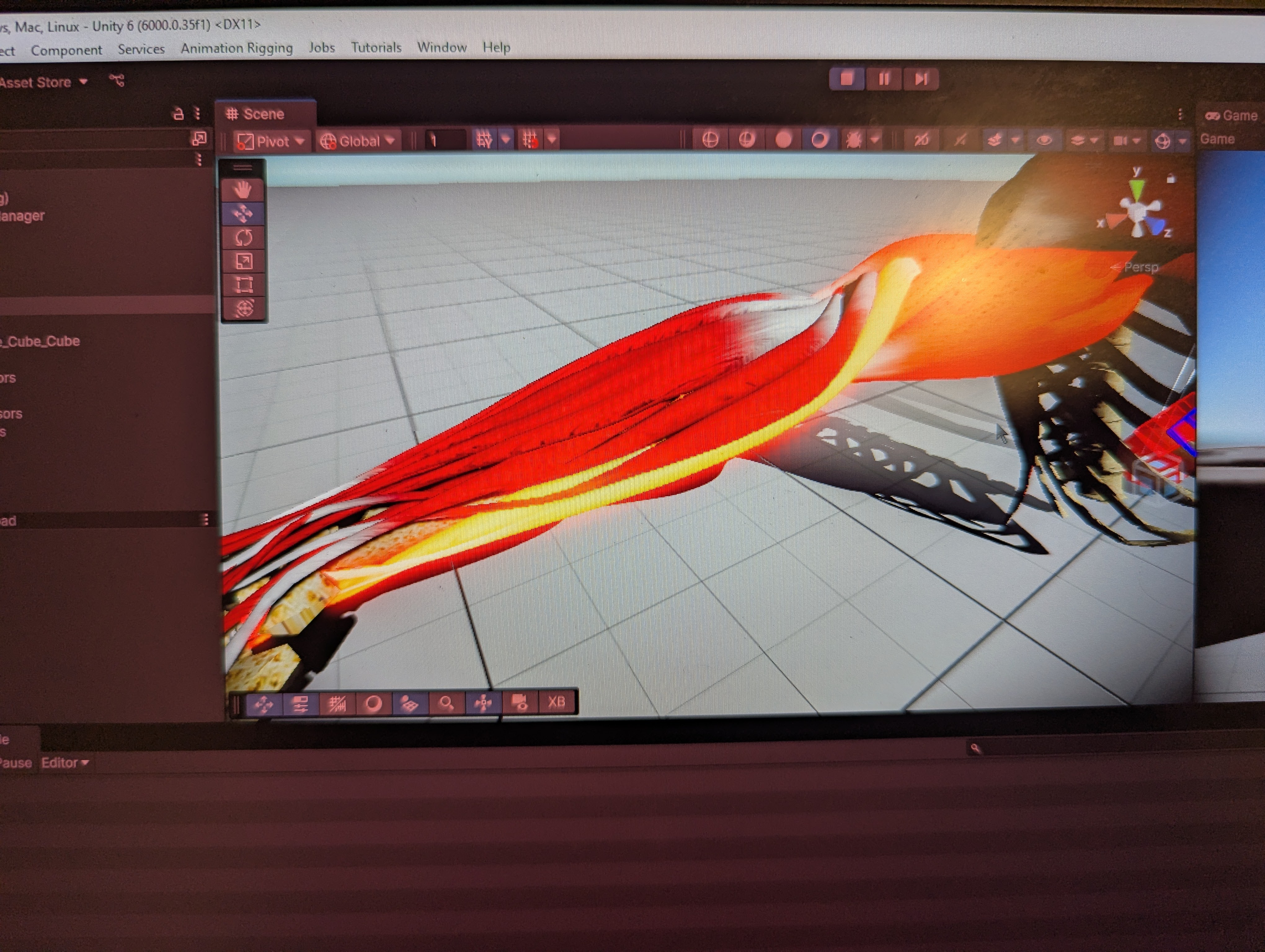Image resolution: width=1265 pixels, height=952 pixels.
Task: Click the debug draw mode bug icon
Action: pyautogui.click(x=853, y=140)
